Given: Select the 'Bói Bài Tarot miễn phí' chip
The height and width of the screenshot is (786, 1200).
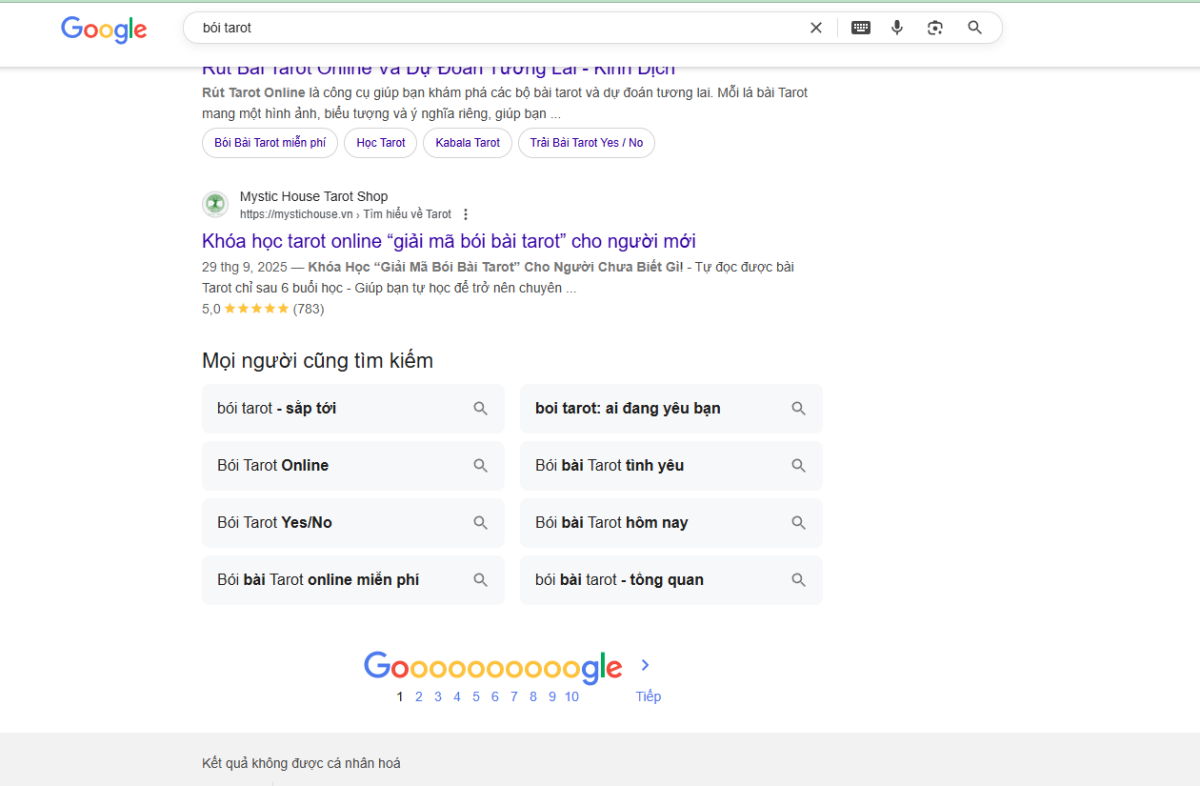Looking at the screenshot, I should pos(270,143).
